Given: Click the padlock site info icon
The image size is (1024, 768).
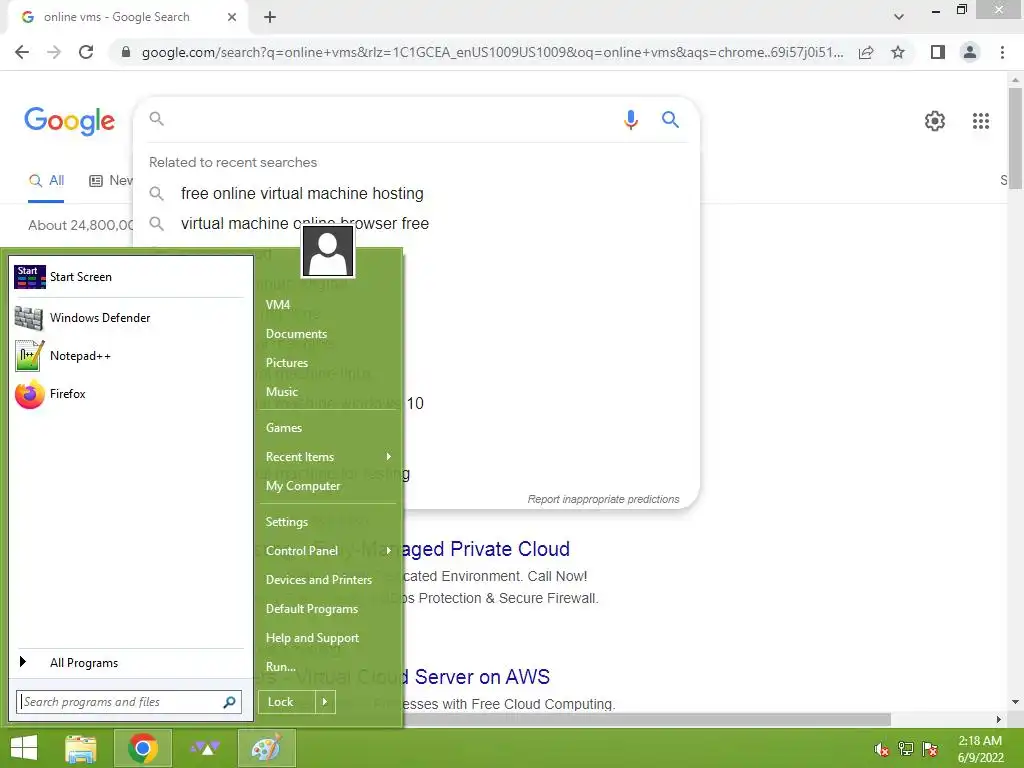Looking at the screenshot, I should click(126, 52).
